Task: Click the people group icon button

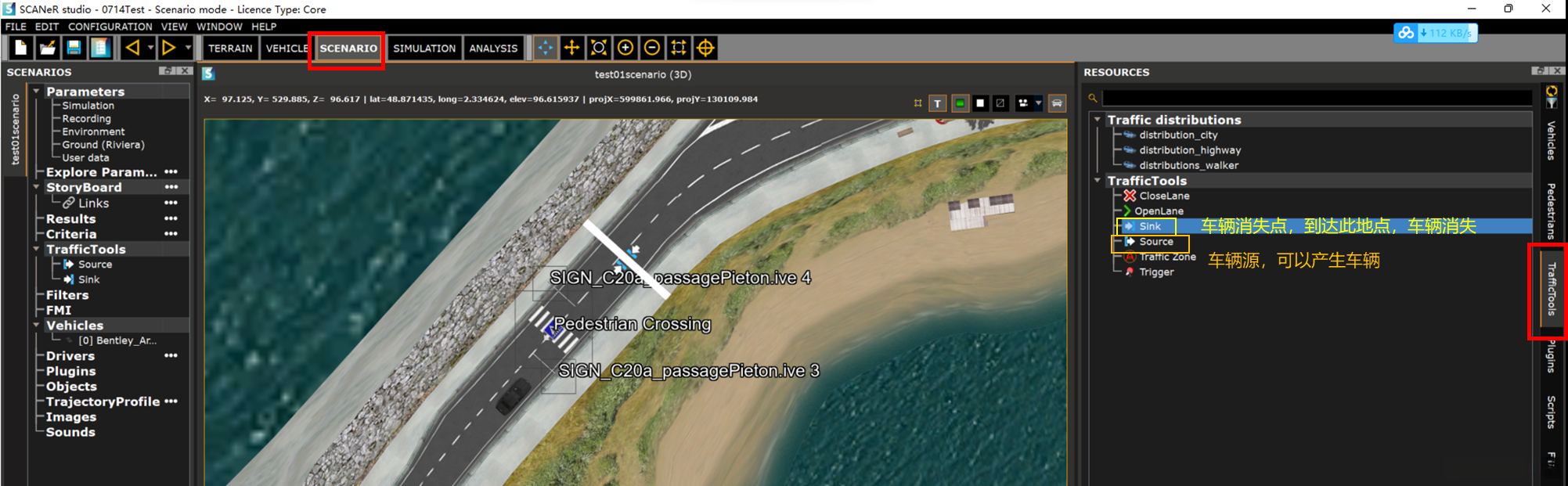Action: coord(1022,103)
